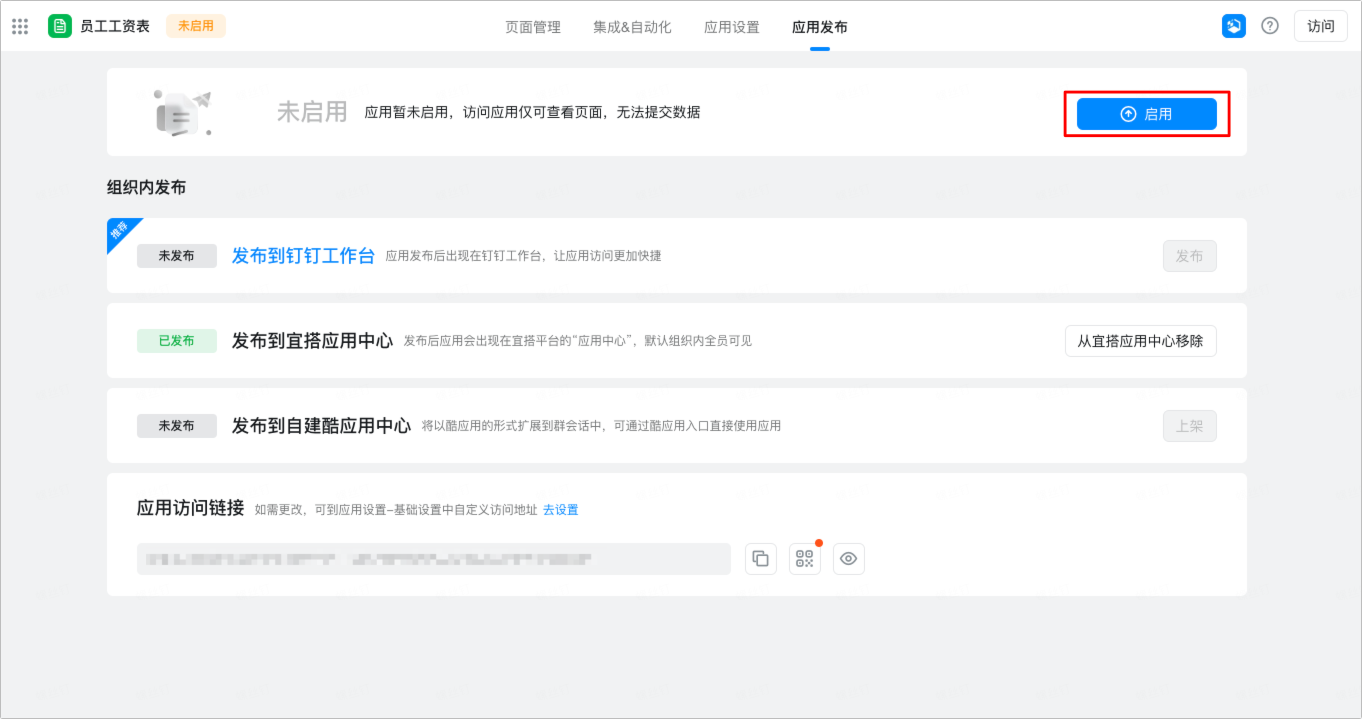Click the 发布到自建酷应用中心 heading

tap(321, 426)
